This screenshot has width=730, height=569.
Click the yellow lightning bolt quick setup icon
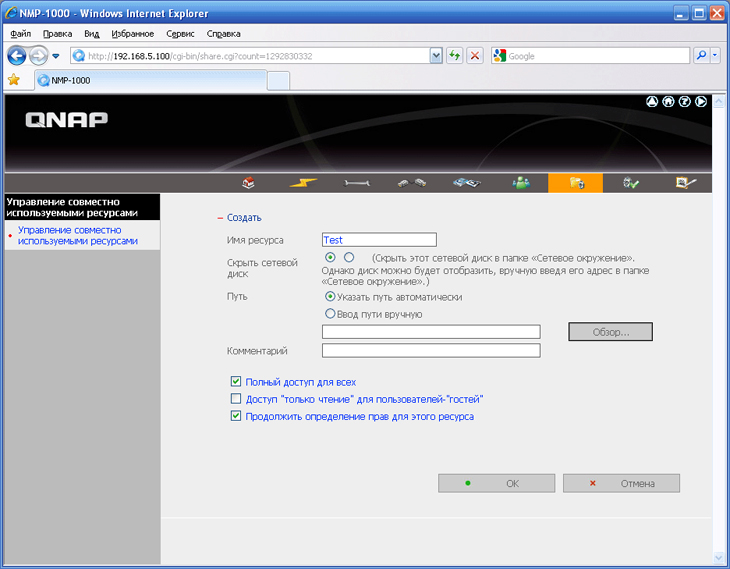coord(303,183)
